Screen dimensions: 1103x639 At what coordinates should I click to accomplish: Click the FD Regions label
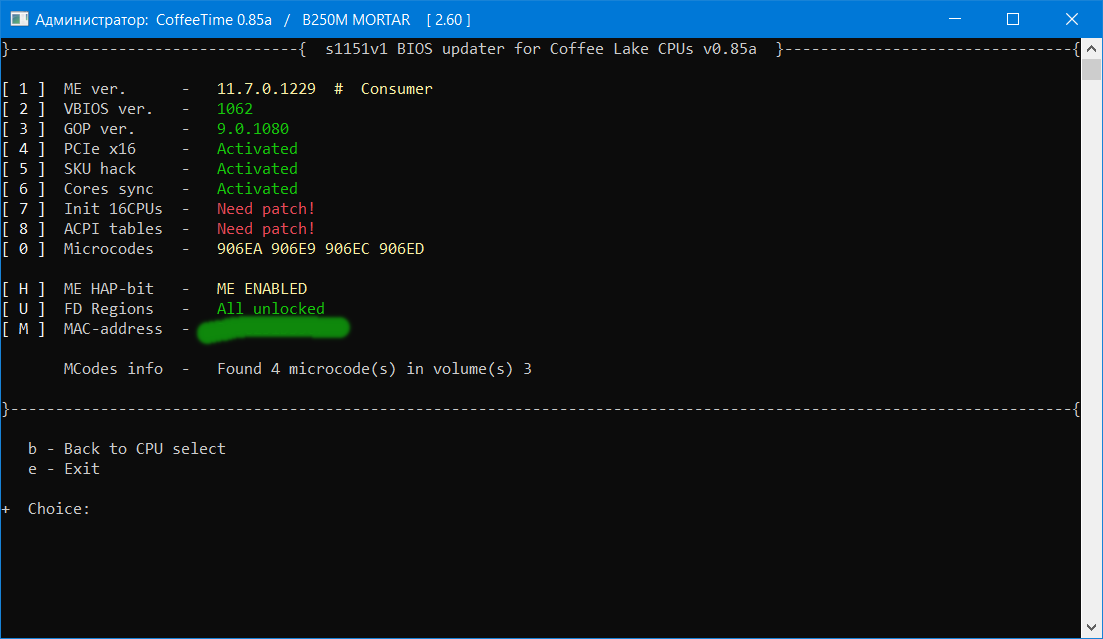click(x=108, y=308)
